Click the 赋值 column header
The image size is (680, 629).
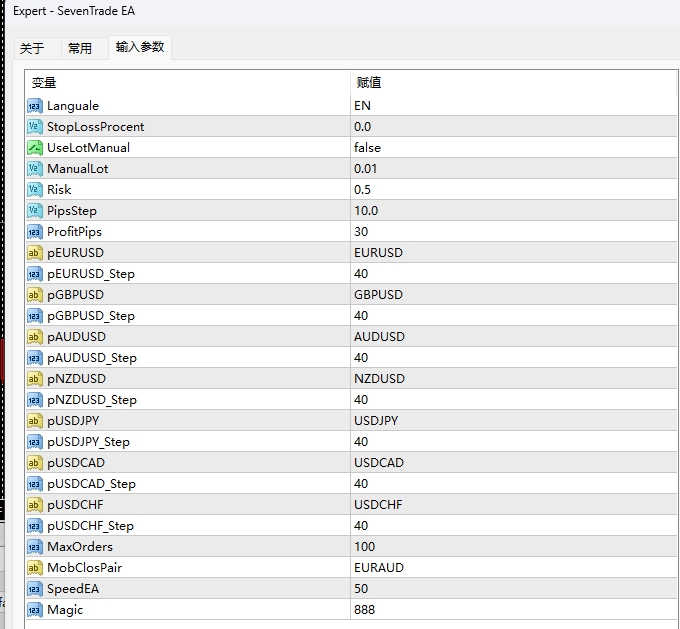tap(513, 82)
